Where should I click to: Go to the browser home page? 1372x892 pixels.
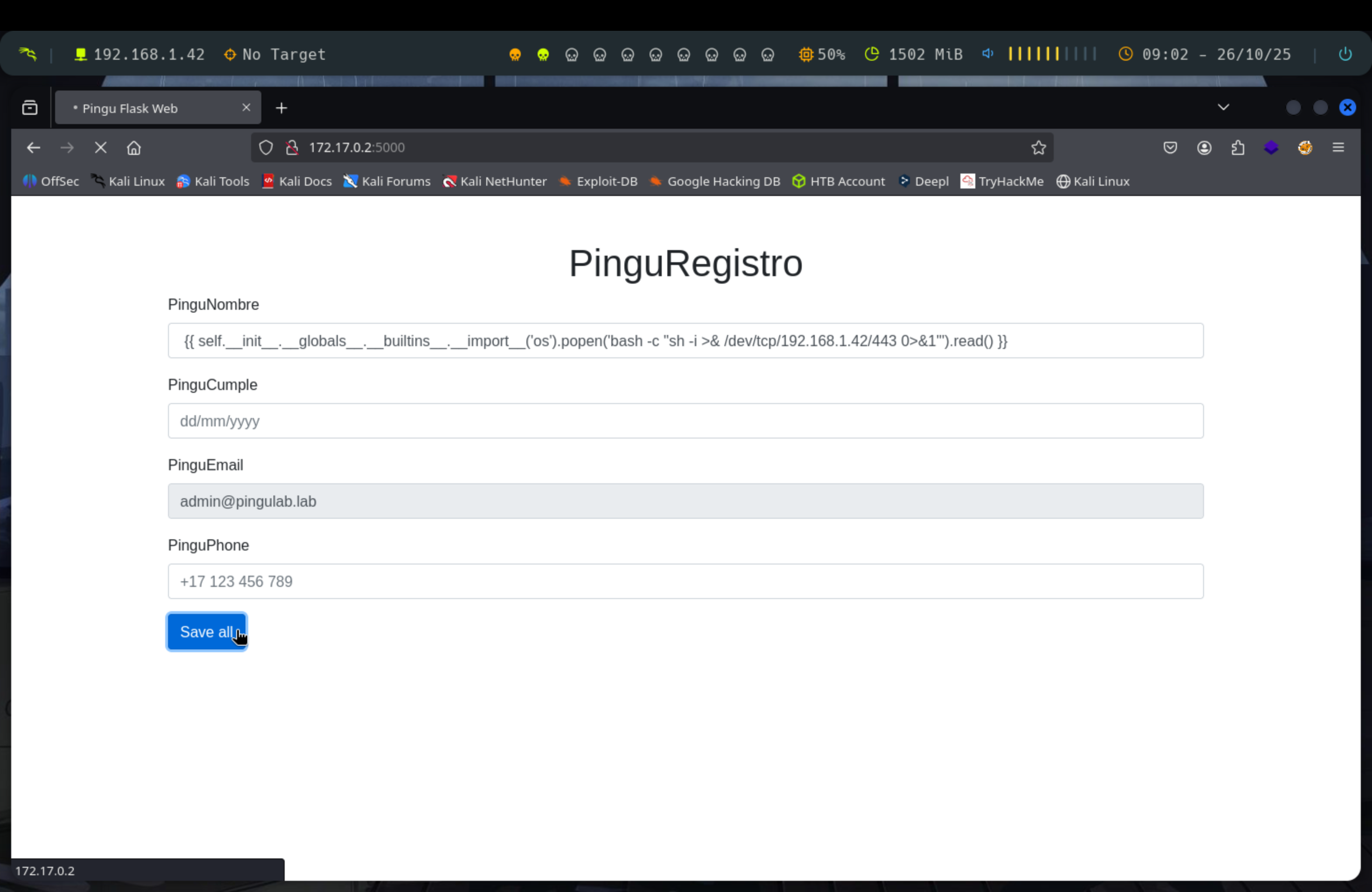tap(134, 147)
